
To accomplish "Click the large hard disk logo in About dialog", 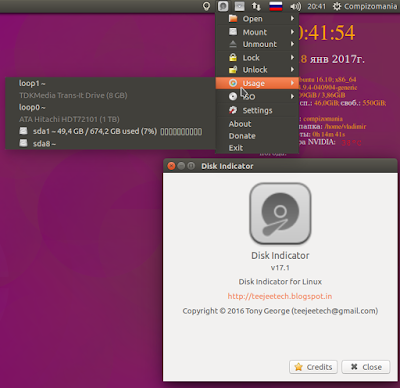I will [x=280, y=213].
